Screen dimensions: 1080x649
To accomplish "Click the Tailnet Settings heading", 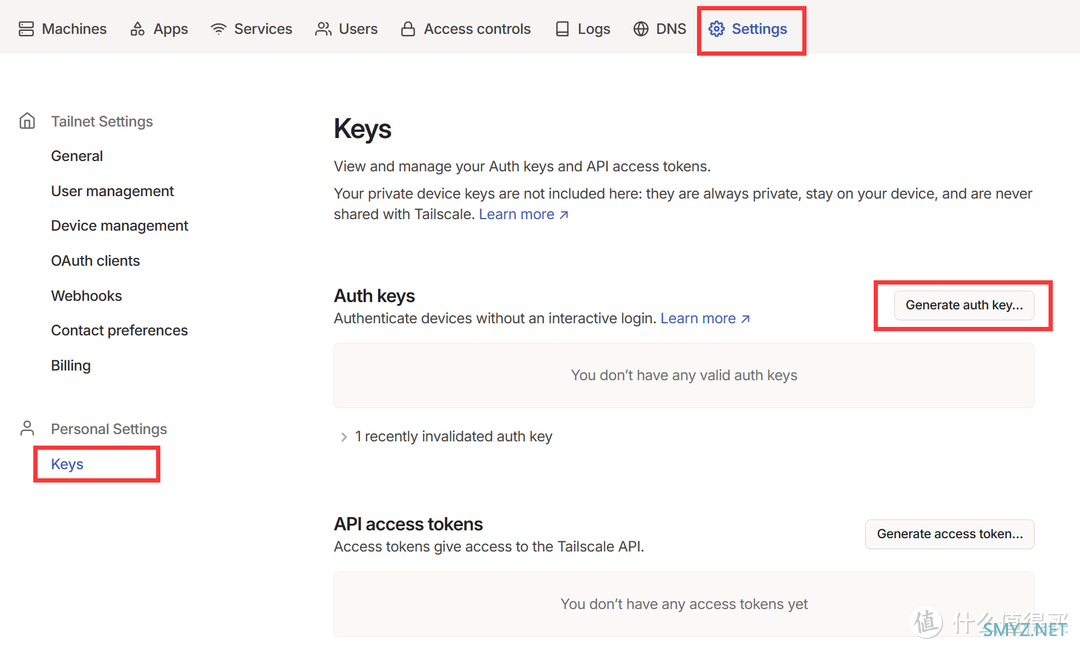I will point(102,121).
